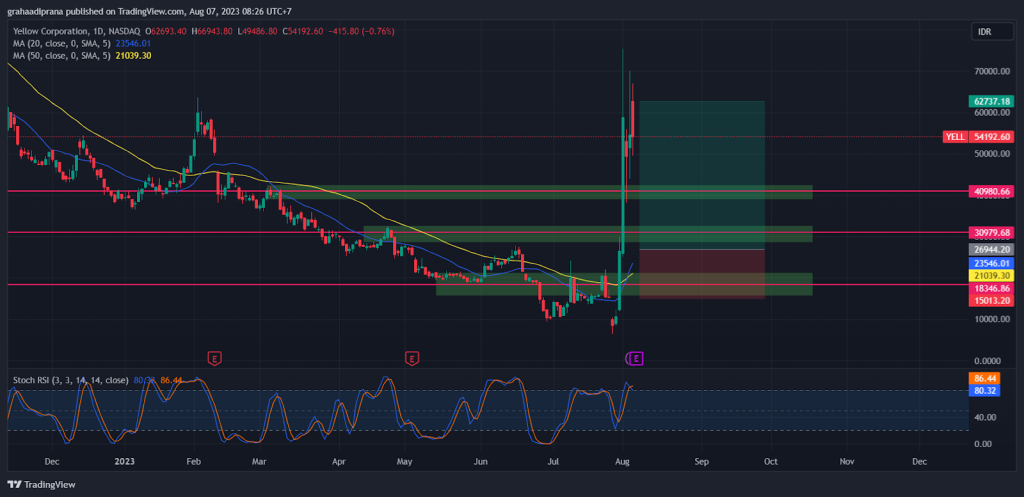Click the Nov label on time axis
Image resolution: width=1024 pixels, height=497 pixels.
846,461
